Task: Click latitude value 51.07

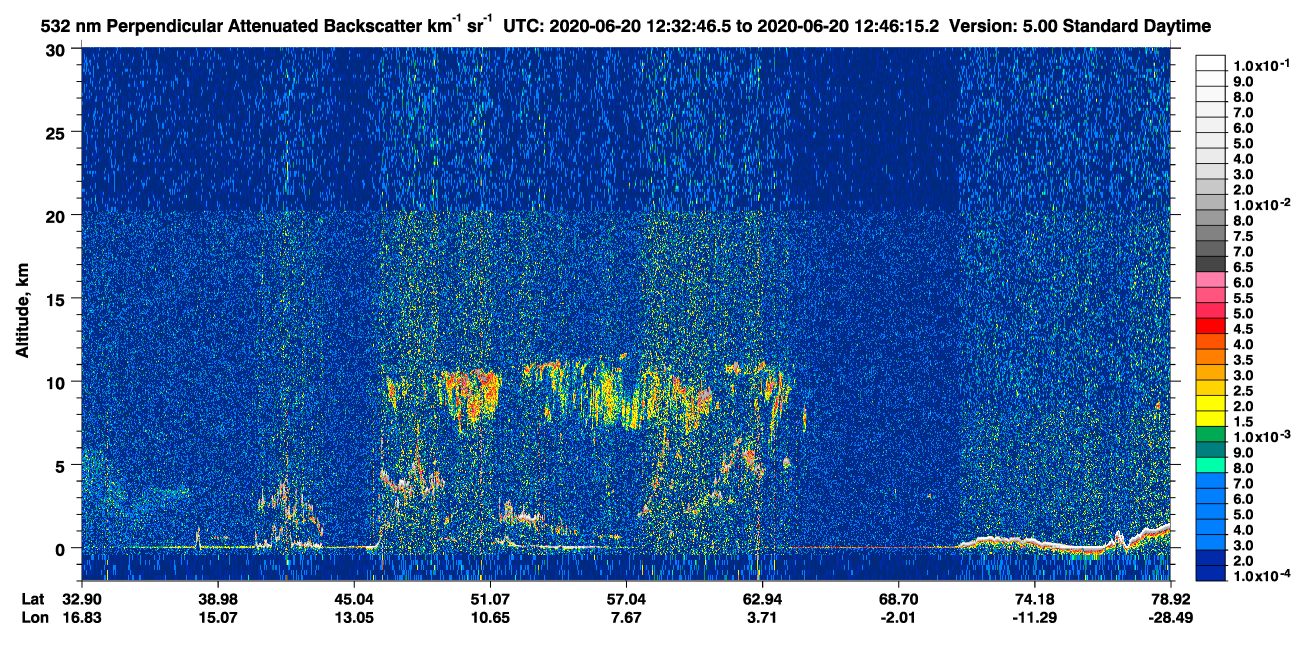Action: [490, 599]
